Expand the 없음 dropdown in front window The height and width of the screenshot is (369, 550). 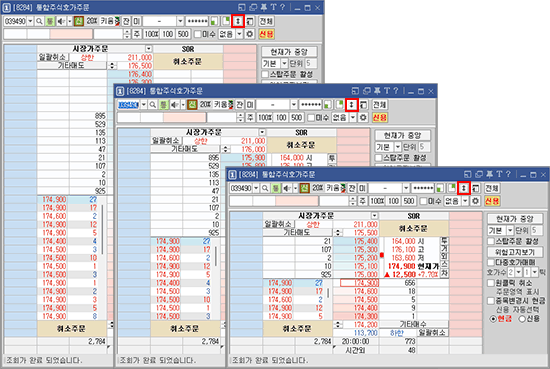[465, 201]
